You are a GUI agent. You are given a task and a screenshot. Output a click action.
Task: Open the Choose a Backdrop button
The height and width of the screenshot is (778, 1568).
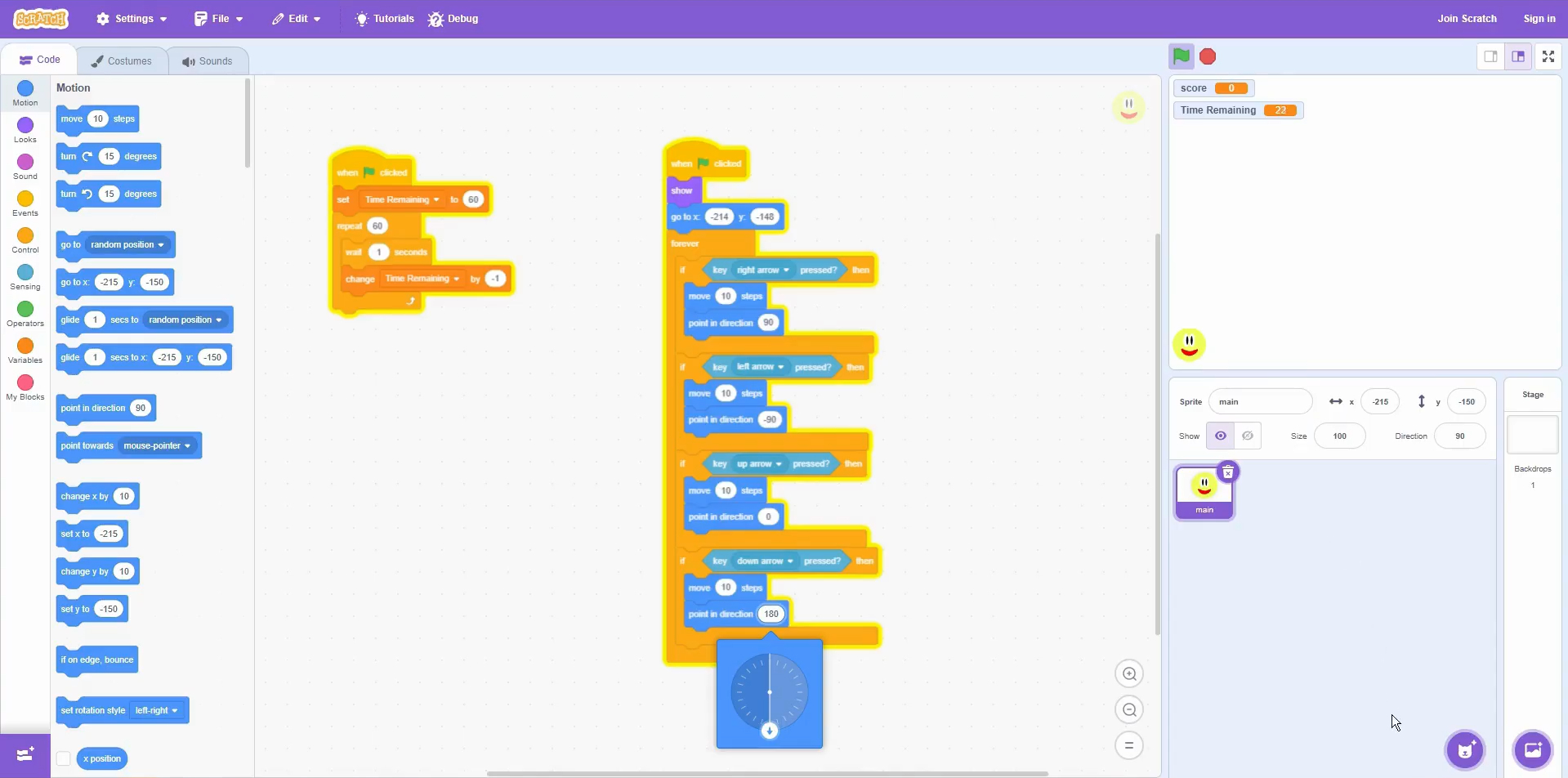coord(1532,750)
